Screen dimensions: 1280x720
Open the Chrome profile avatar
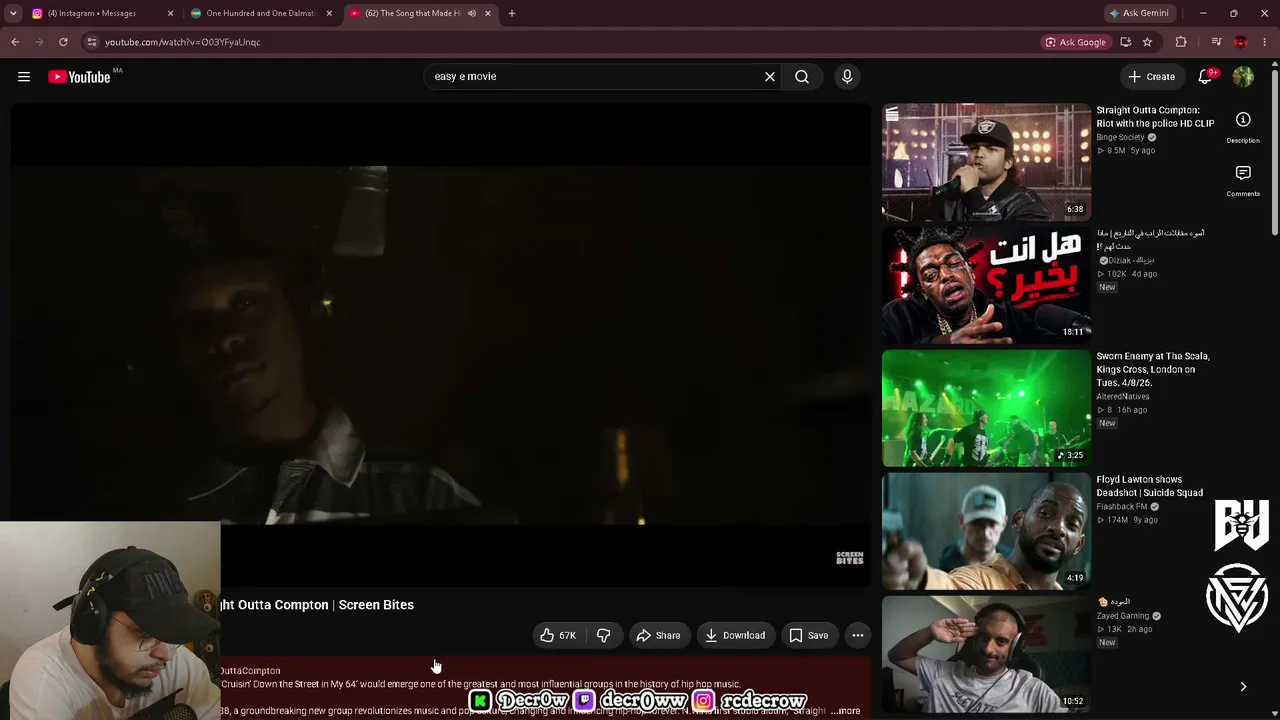pos(1241,42)
